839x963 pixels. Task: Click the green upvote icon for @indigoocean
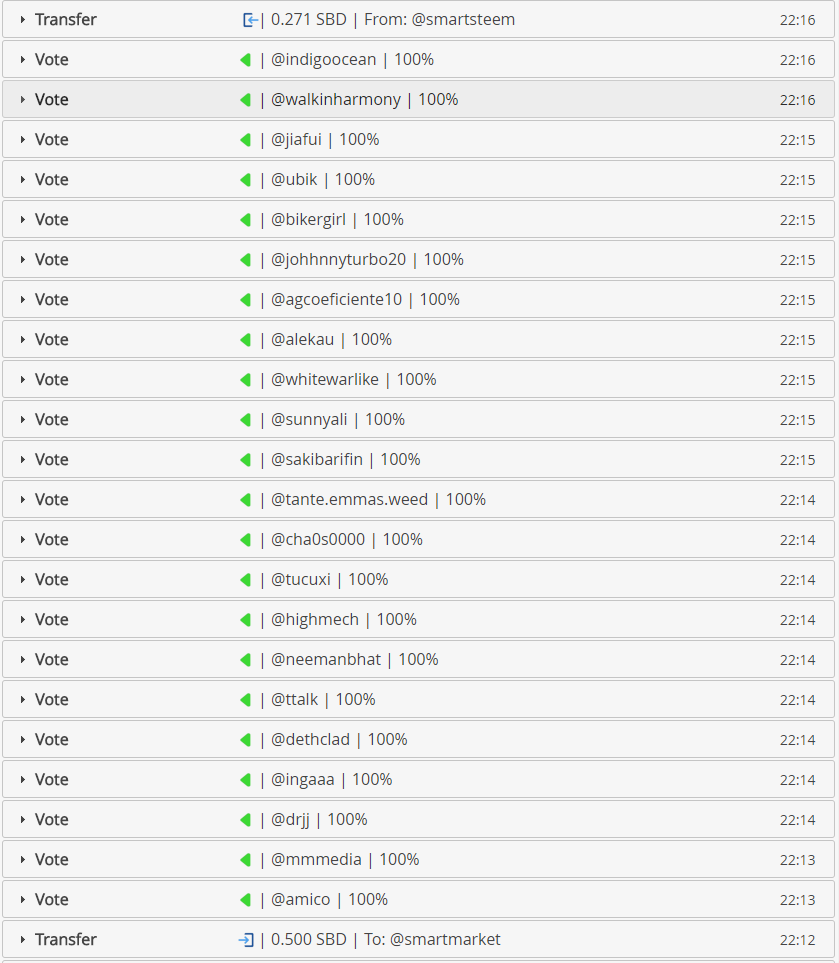coord(246,60)
